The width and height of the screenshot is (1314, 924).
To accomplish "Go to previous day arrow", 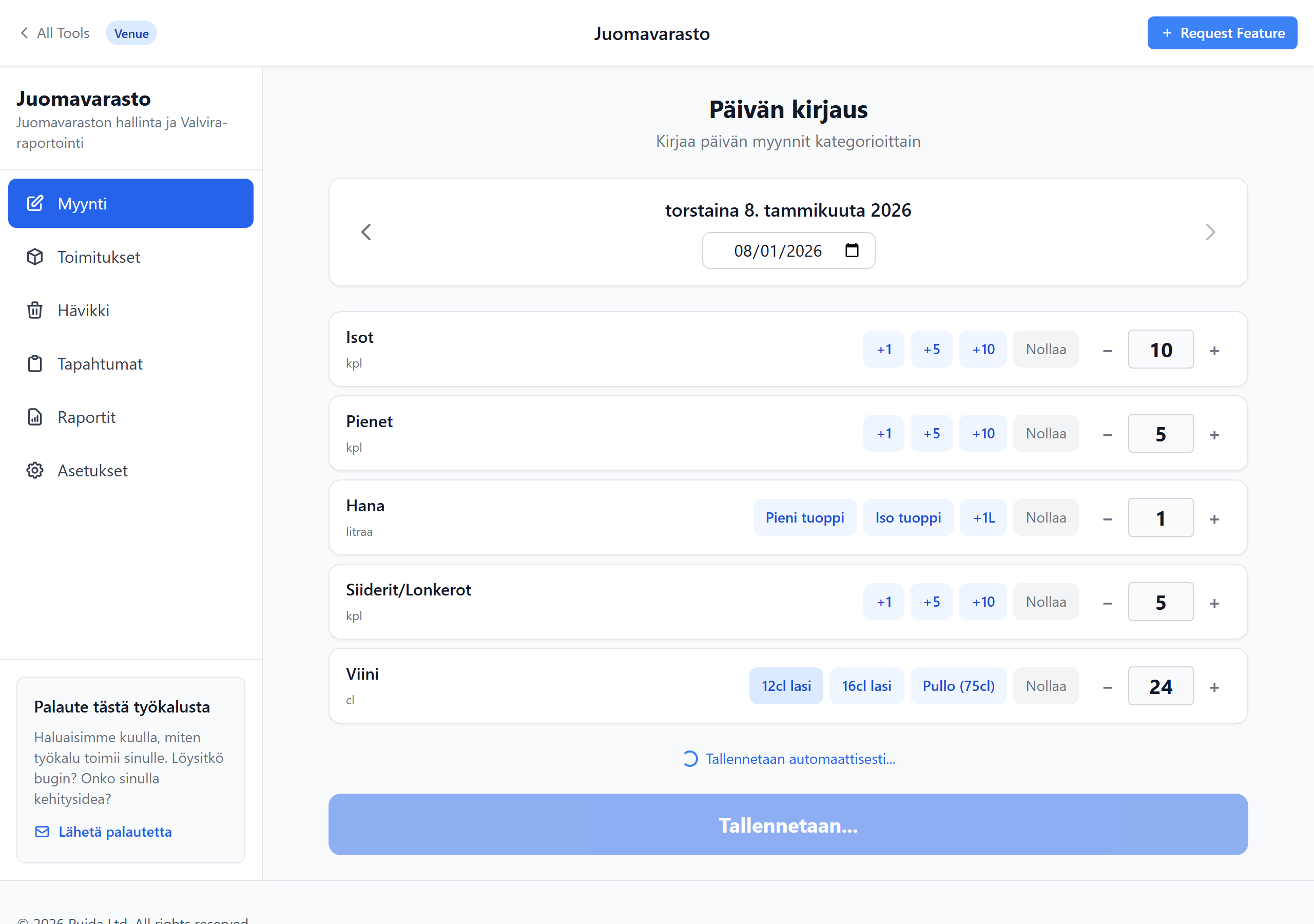I will (366, 232).
